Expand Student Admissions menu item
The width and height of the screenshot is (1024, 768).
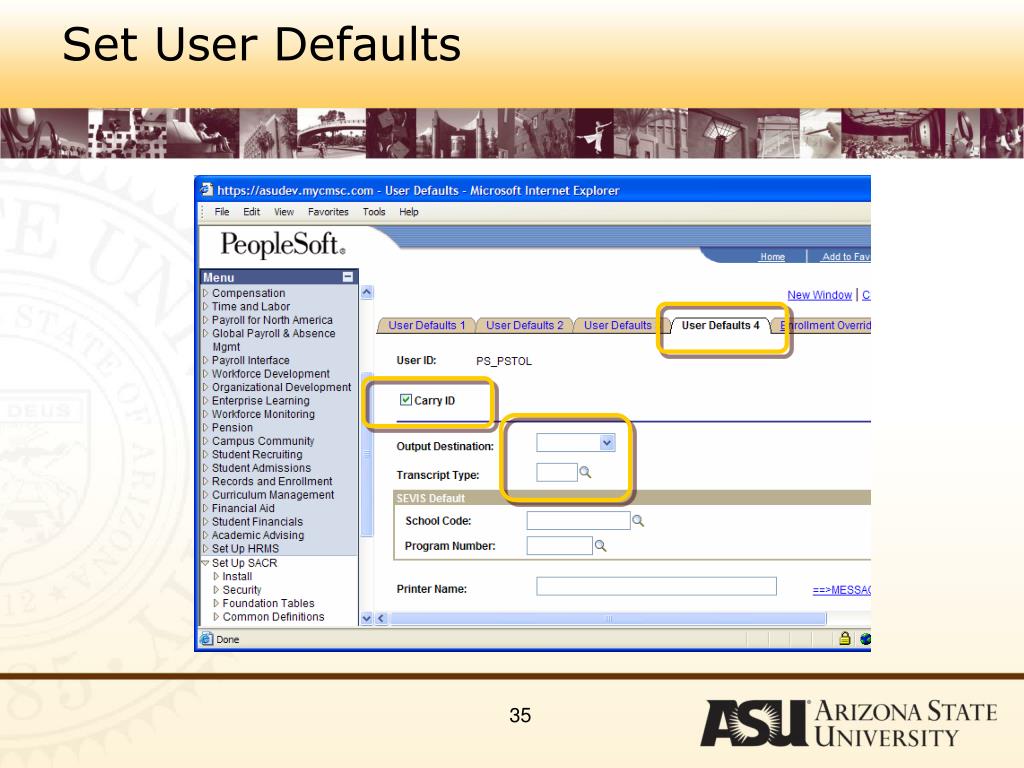(206, 468)
